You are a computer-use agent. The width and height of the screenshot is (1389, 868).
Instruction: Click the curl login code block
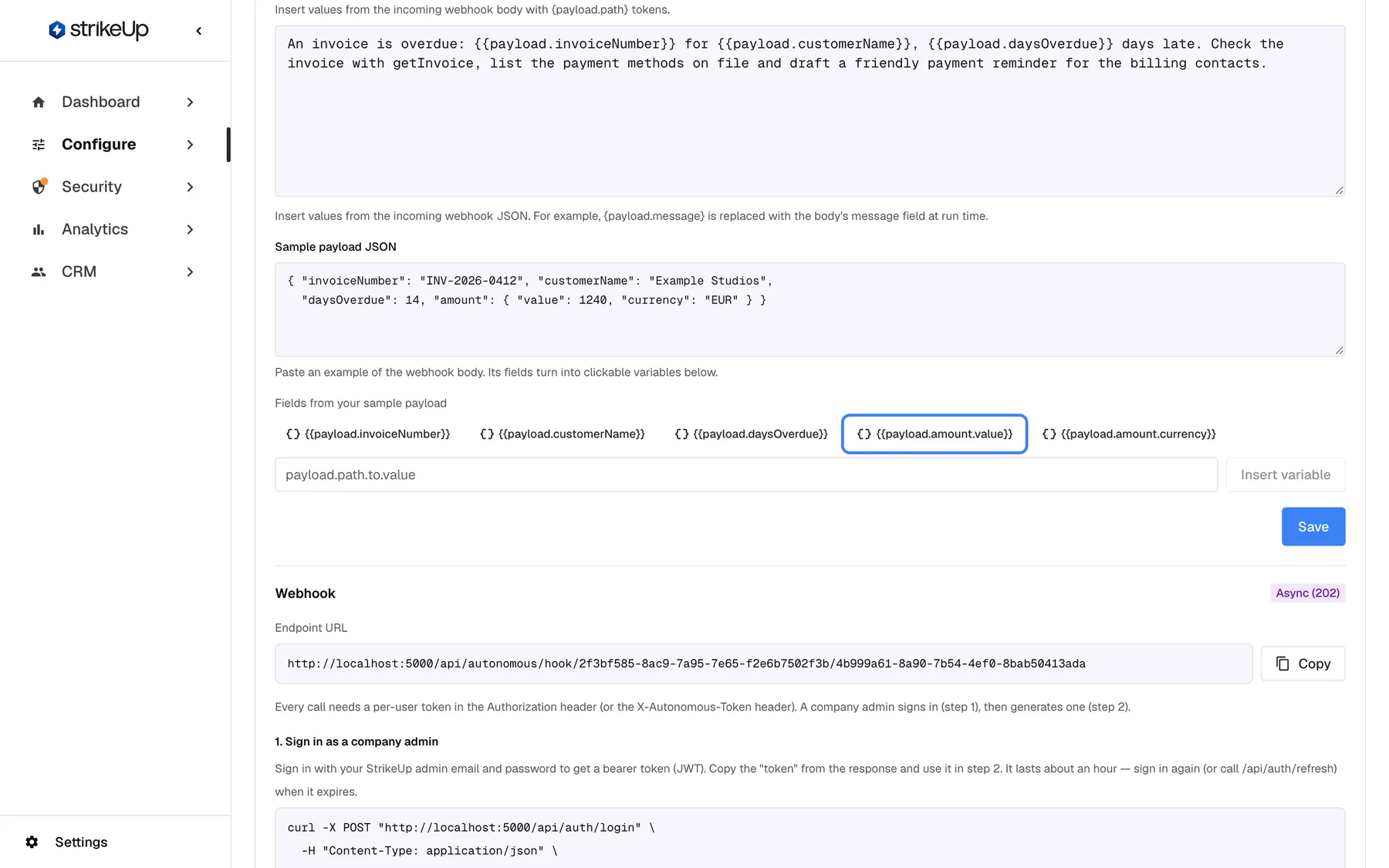point(810,838)
